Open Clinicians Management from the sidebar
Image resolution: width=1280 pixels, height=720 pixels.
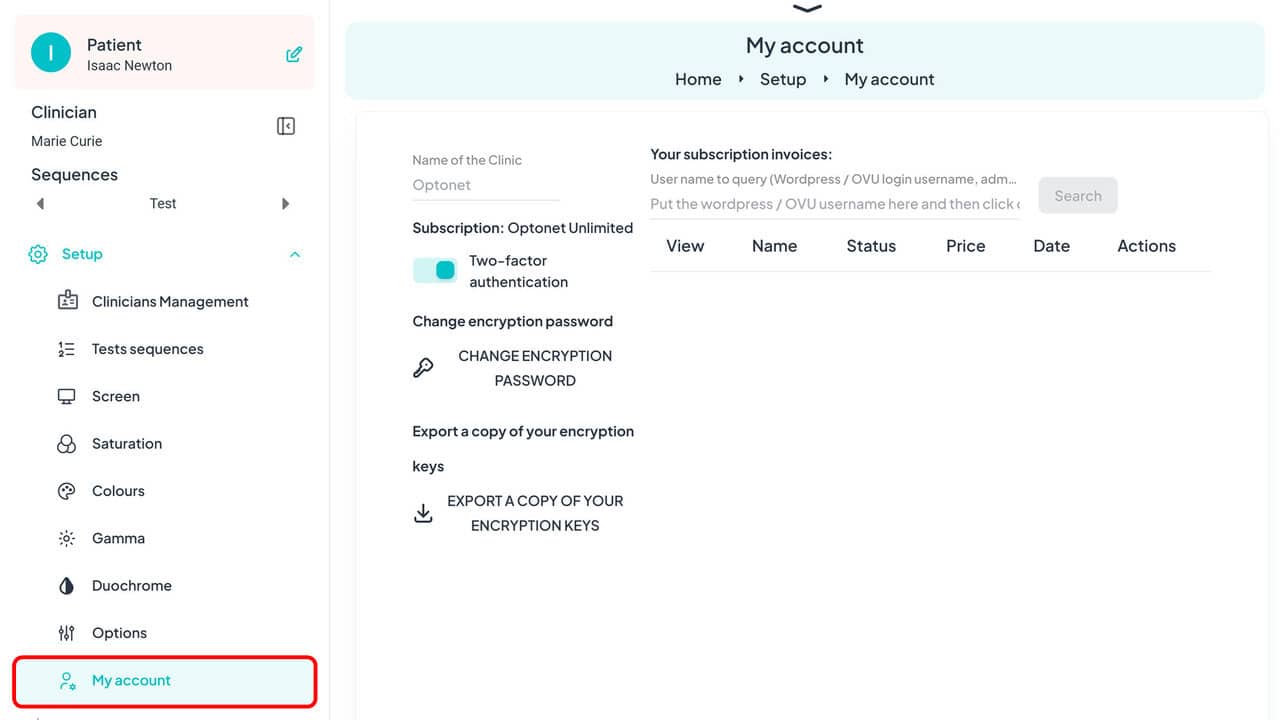click(x=65, y=301)
